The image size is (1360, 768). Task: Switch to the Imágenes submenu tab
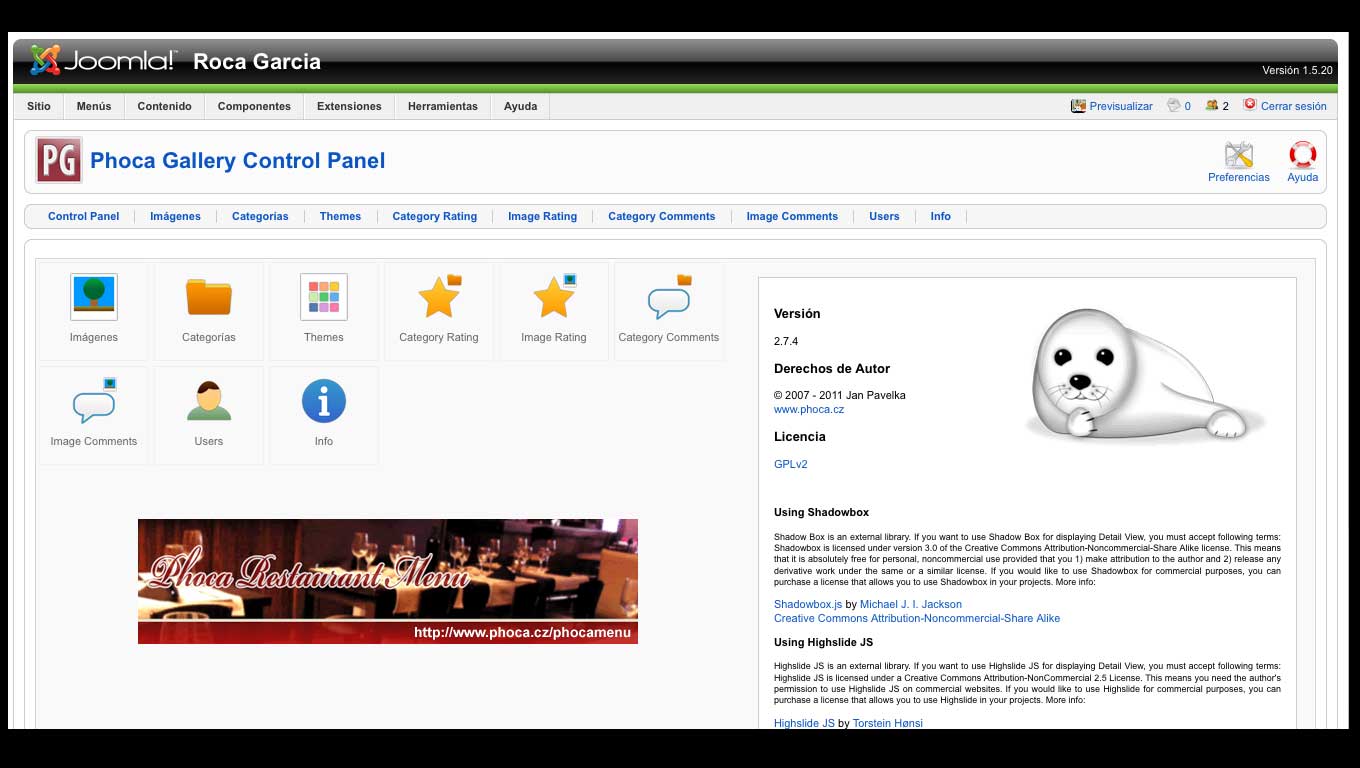tap(175, 216)
